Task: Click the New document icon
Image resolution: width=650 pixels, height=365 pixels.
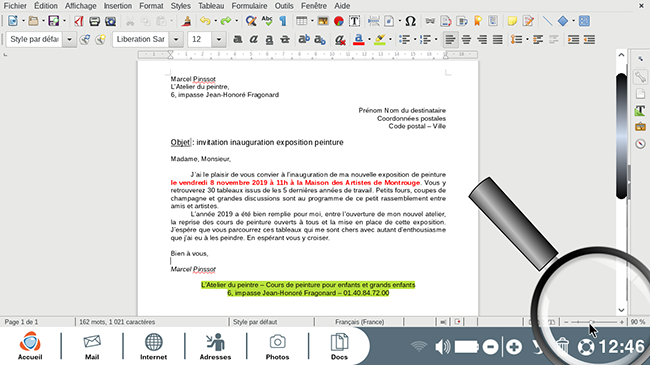Action: pyautogui.click(x=13, y=21)
